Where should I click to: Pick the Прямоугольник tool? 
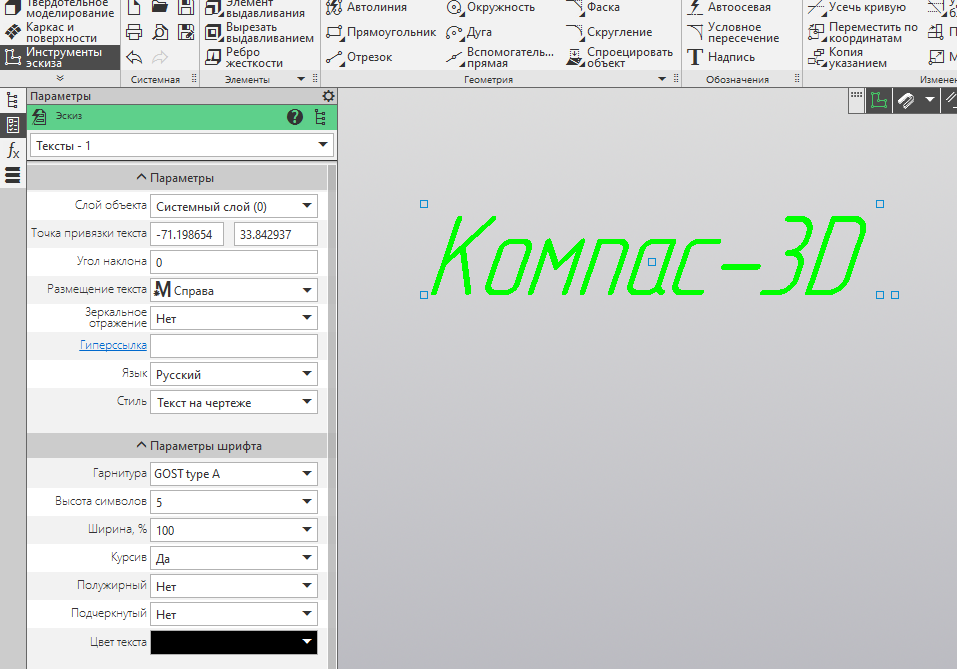[381, 32]
